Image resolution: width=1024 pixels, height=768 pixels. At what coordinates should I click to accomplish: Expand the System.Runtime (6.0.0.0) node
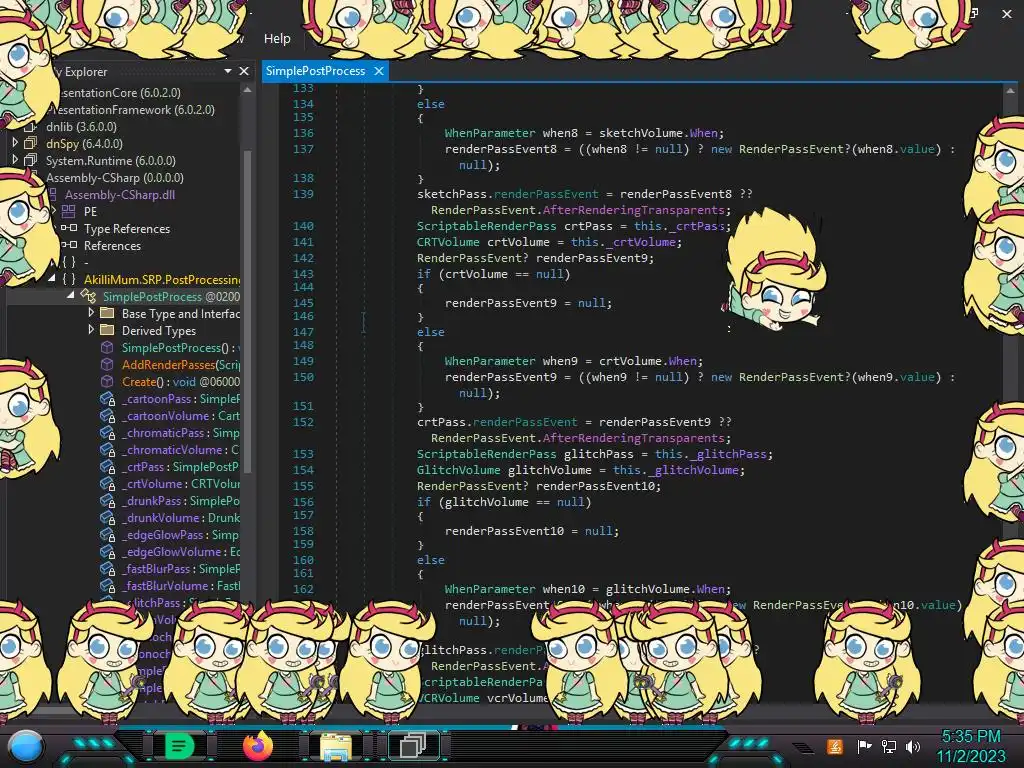point(15,160)
